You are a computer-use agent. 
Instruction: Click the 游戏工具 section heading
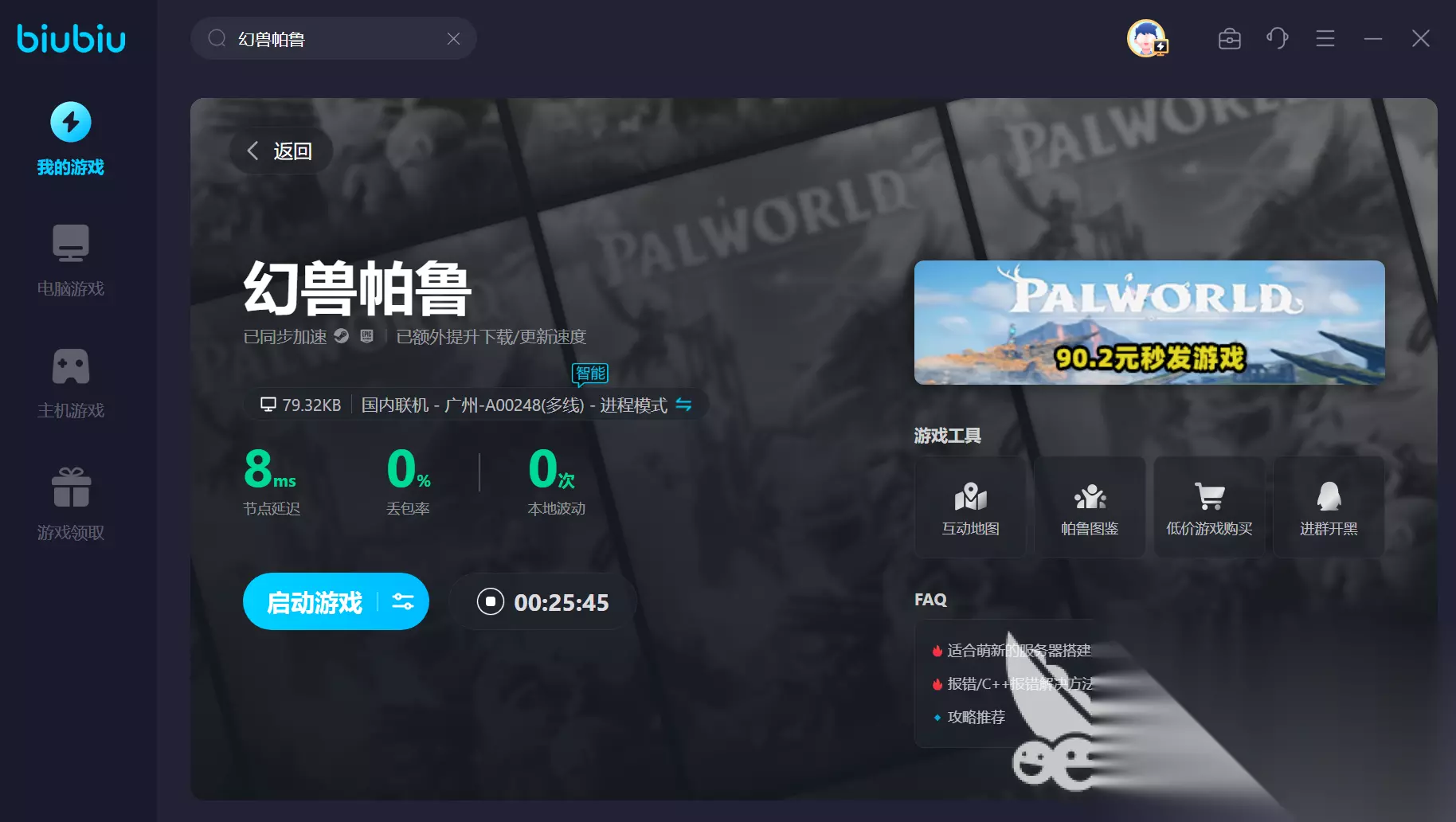tap(948, 436)
